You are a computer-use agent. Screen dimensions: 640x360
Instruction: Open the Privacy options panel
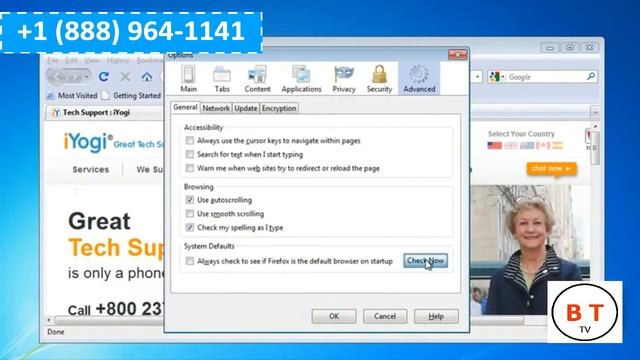click(344, 79)
